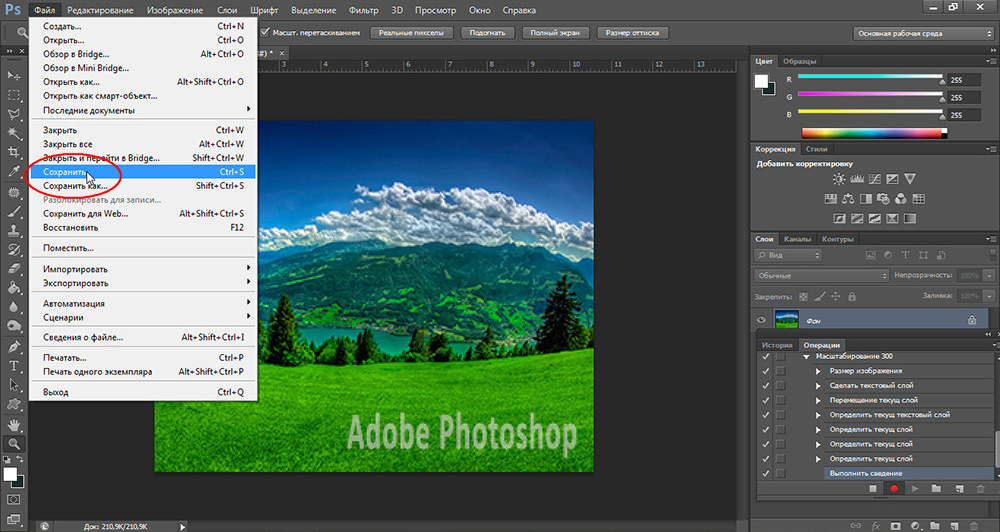This screenshot has height=532, width=1000.
Task: Toggle the layer filter switch in Layers panel
Action: click(994, 255)
